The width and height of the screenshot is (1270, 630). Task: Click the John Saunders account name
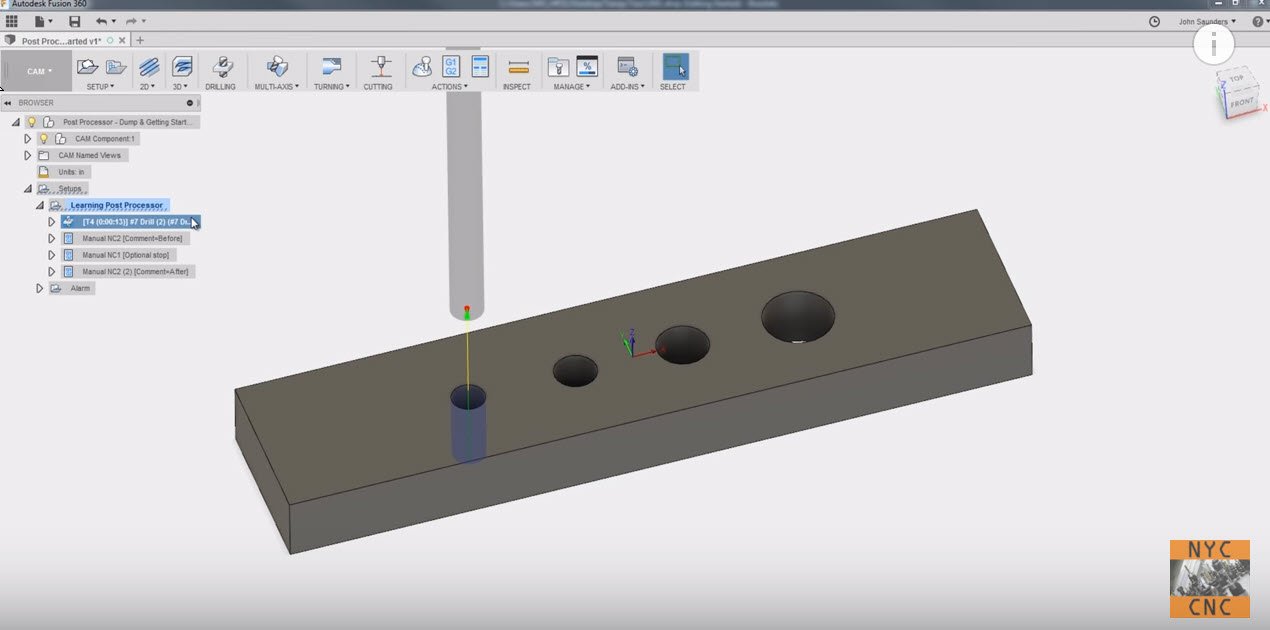[1202, 21]
